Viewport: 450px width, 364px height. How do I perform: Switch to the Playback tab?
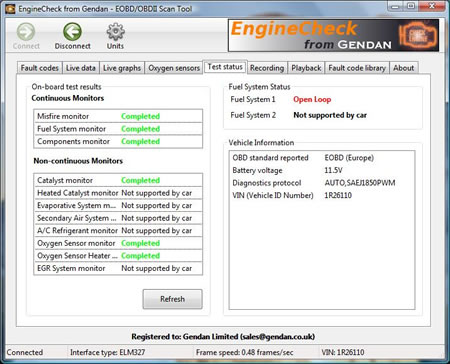[x=306, y=68]
